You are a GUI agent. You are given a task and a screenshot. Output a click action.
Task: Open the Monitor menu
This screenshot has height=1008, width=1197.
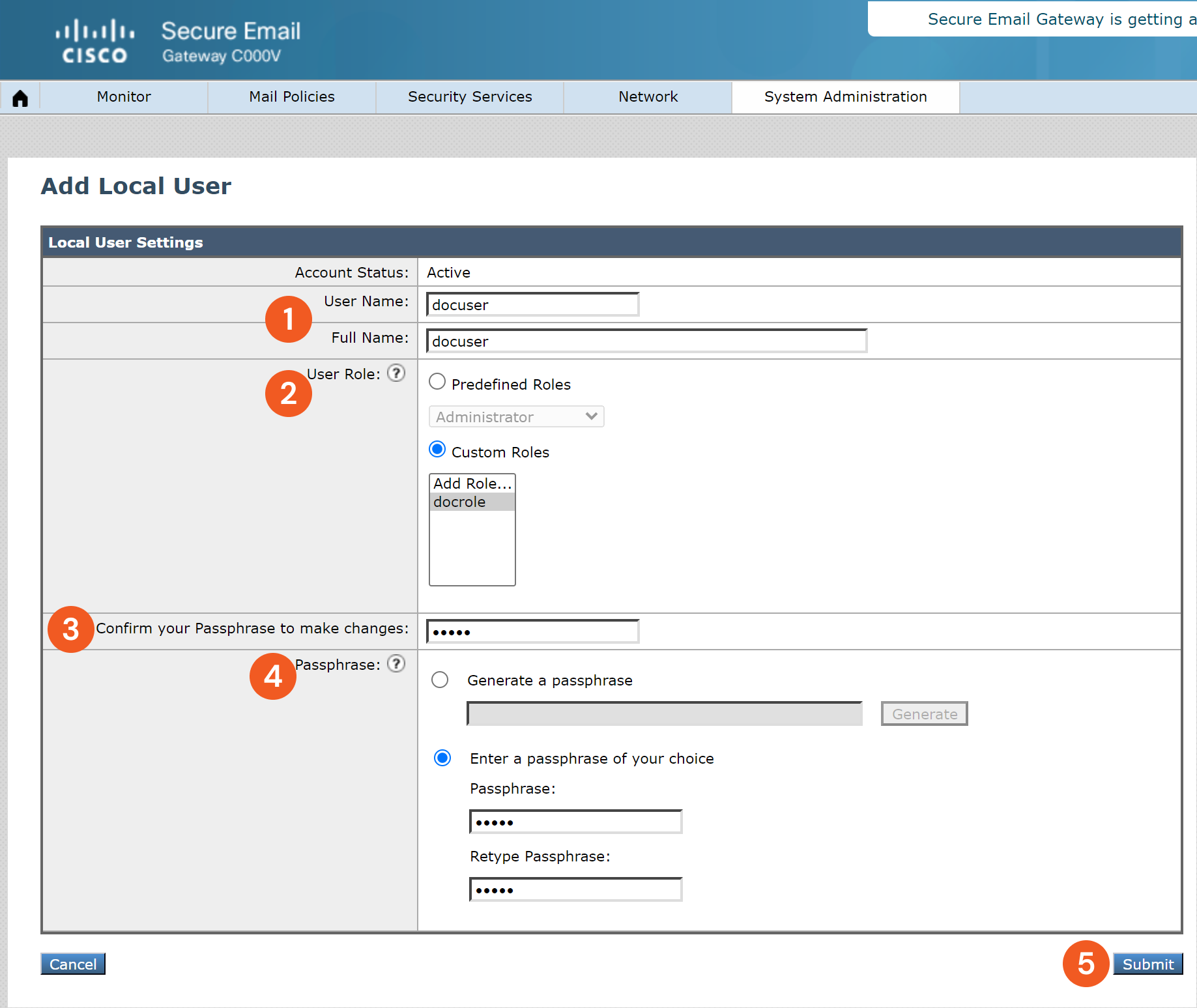[124, 97]
